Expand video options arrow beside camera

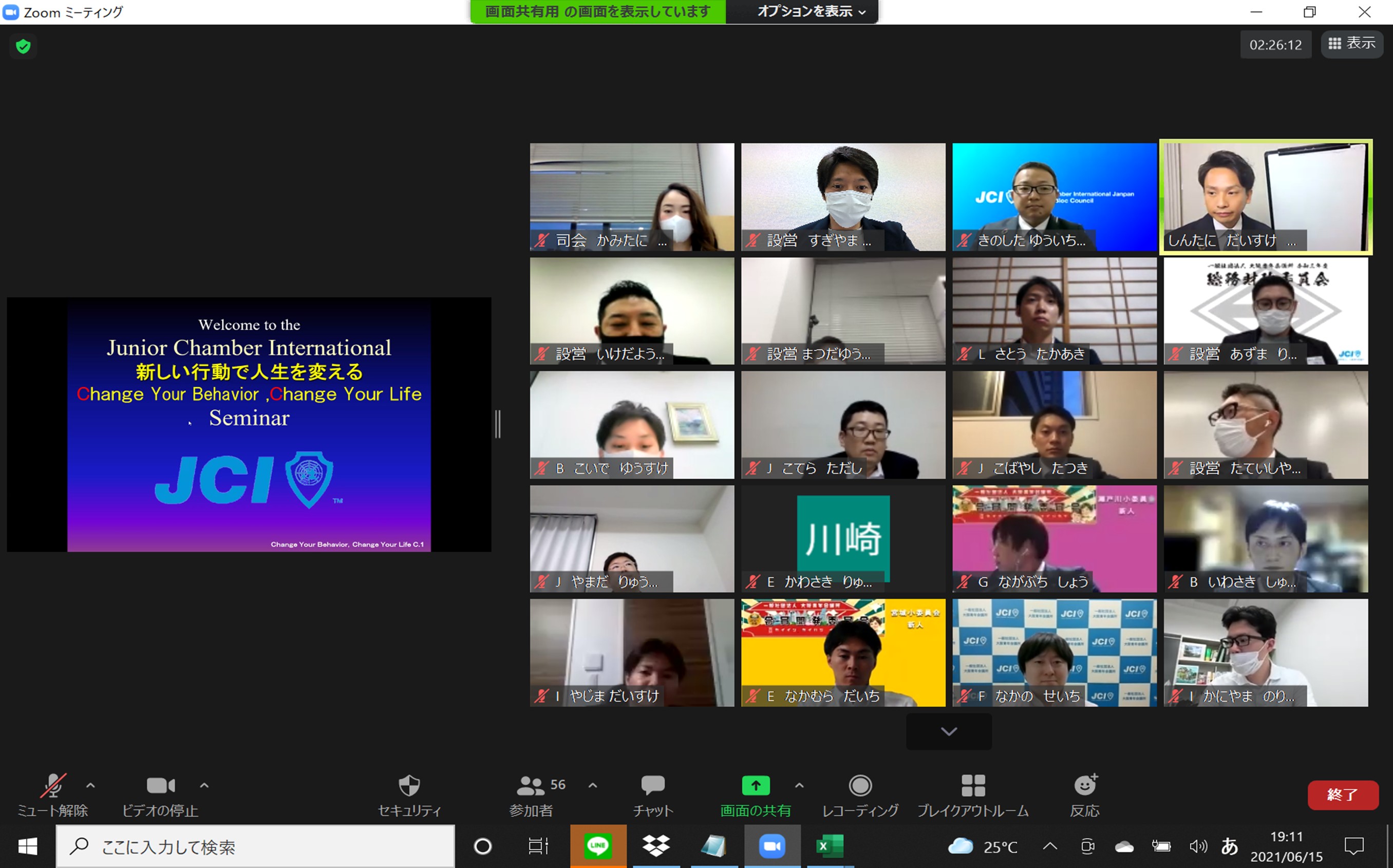(x=204, y=785)
